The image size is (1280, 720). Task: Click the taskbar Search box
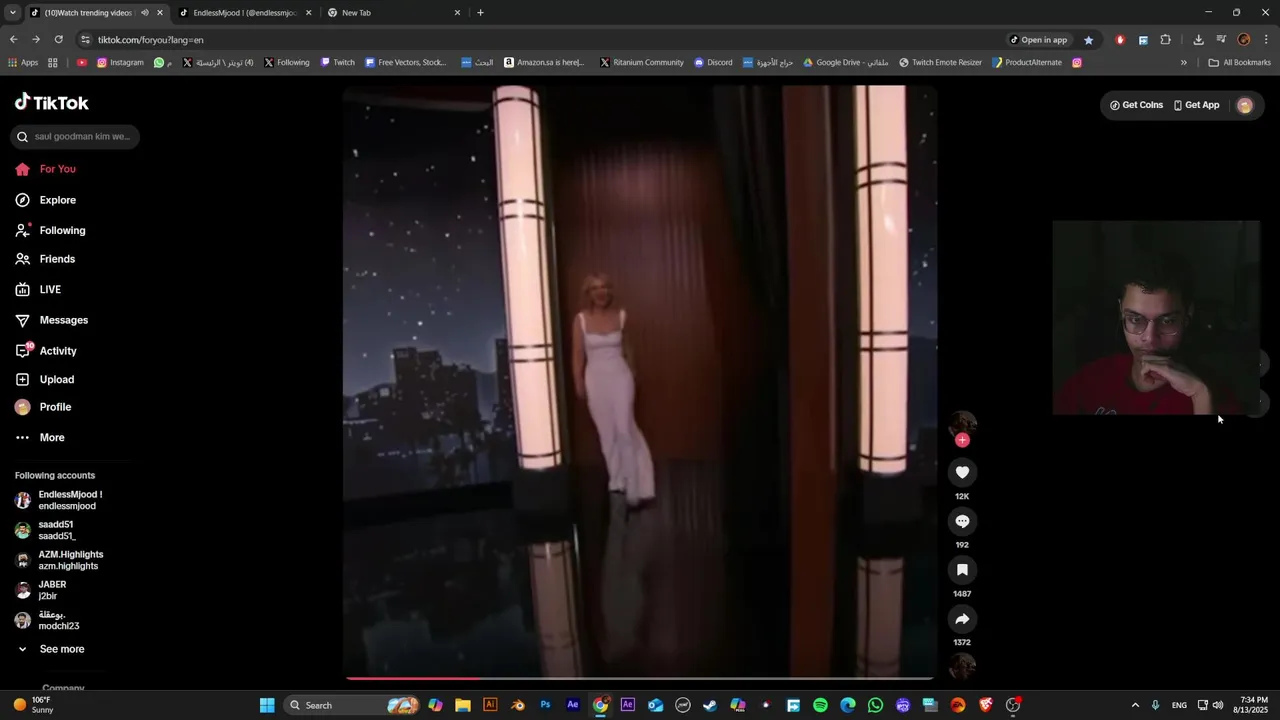pyautogui.click(x=352, y=705)
